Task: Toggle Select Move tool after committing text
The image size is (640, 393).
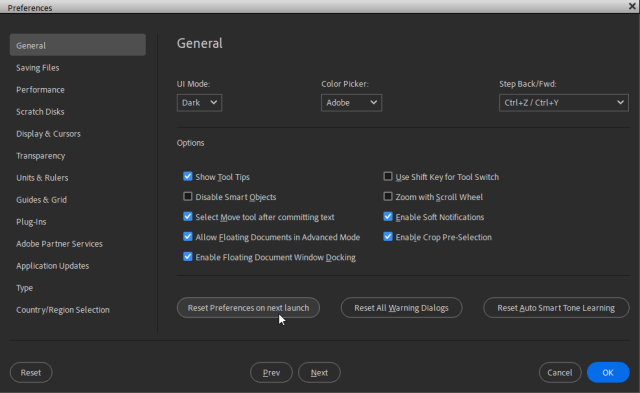Action: tap(188, 216)
